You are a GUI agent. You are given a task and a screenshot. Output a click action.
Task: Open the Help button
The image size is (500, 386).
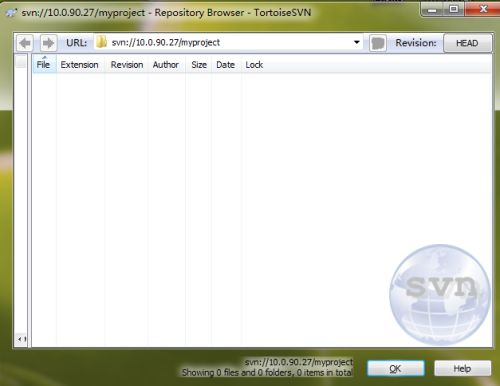click(x=462, y=369)
